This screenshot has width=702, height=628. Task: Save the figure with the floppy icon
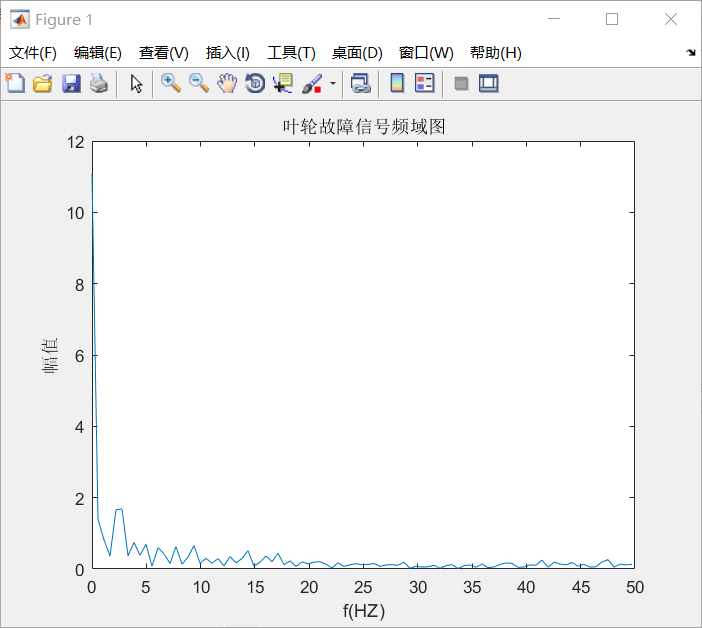coord(71,83)
